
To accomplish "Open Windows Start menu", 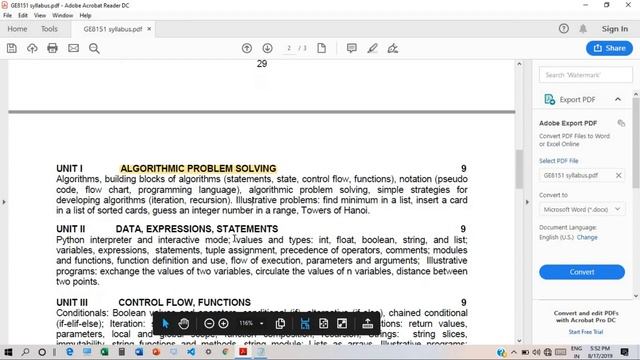I will pyautogui.click(x=8, y=352).
